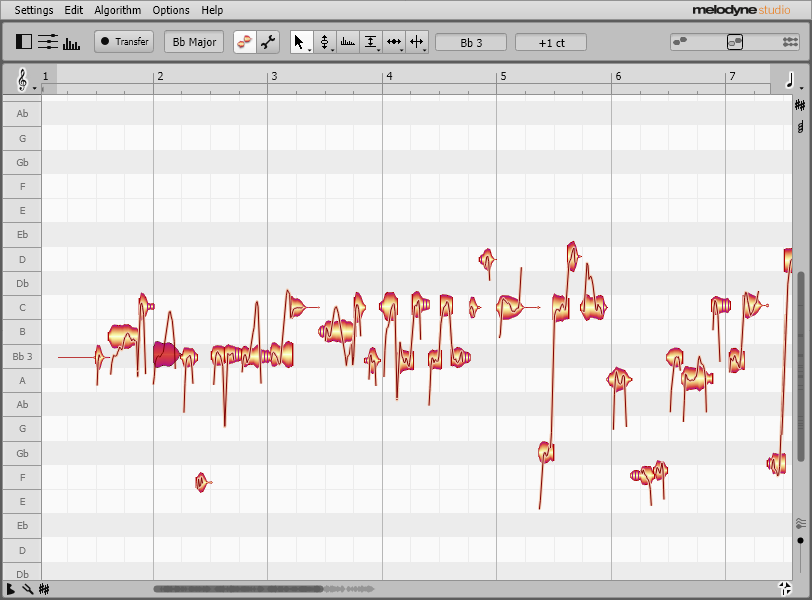Open the Options menu
Image resolution: width=812 pixels, height=600 pixels.
click(171, 10)
